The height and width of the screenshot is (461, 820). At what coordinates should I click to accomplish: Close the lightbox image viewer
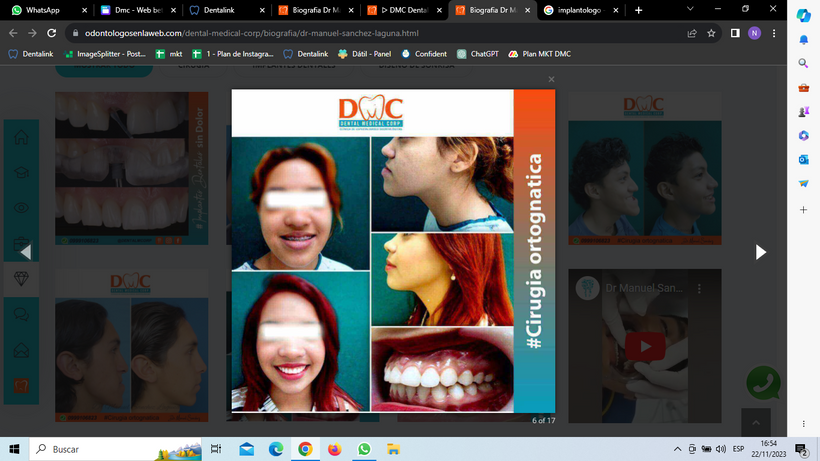tap(550, 79)
